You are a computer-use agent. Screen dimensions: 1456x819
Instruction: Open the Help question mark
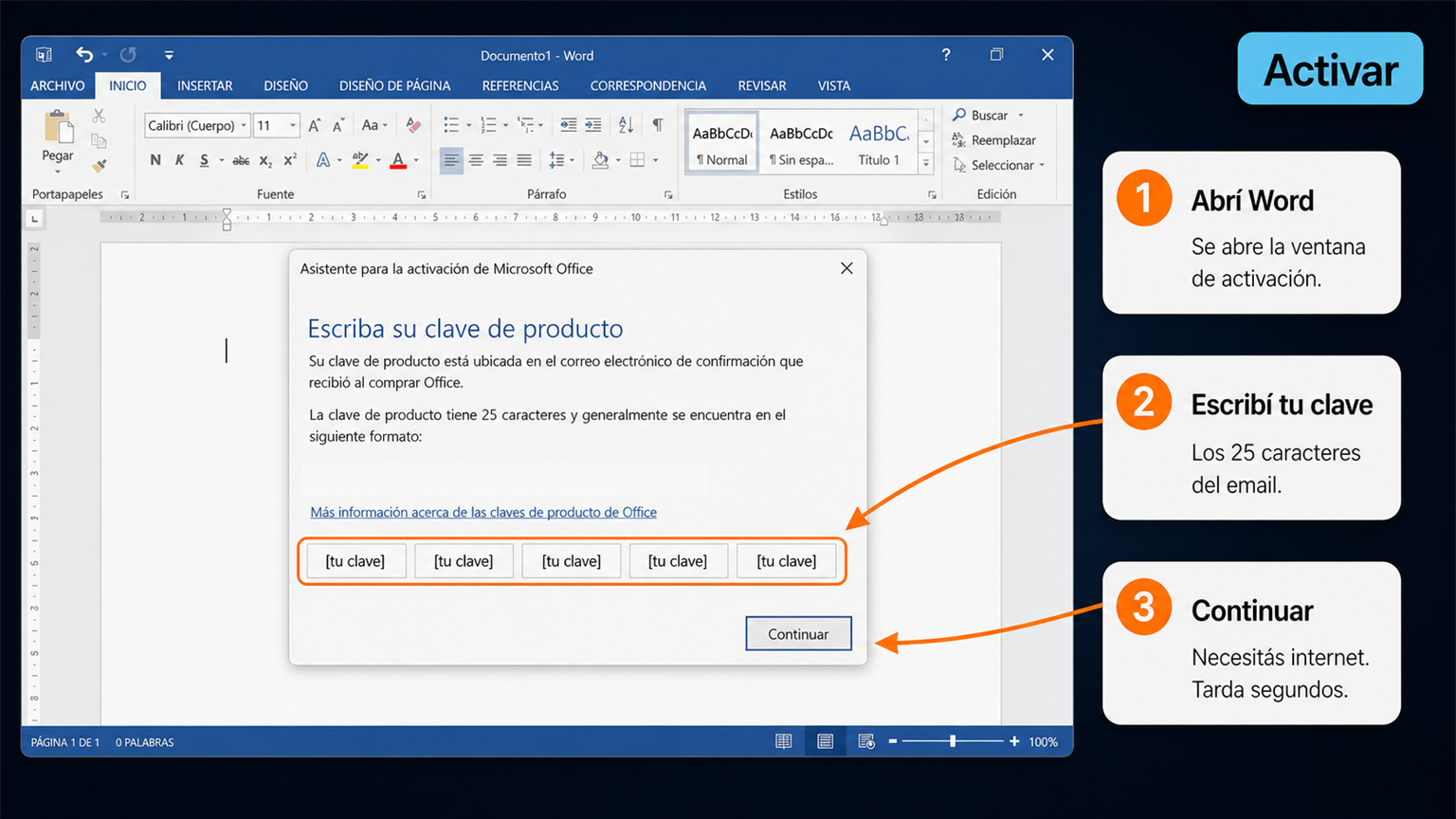coord(946,55)
